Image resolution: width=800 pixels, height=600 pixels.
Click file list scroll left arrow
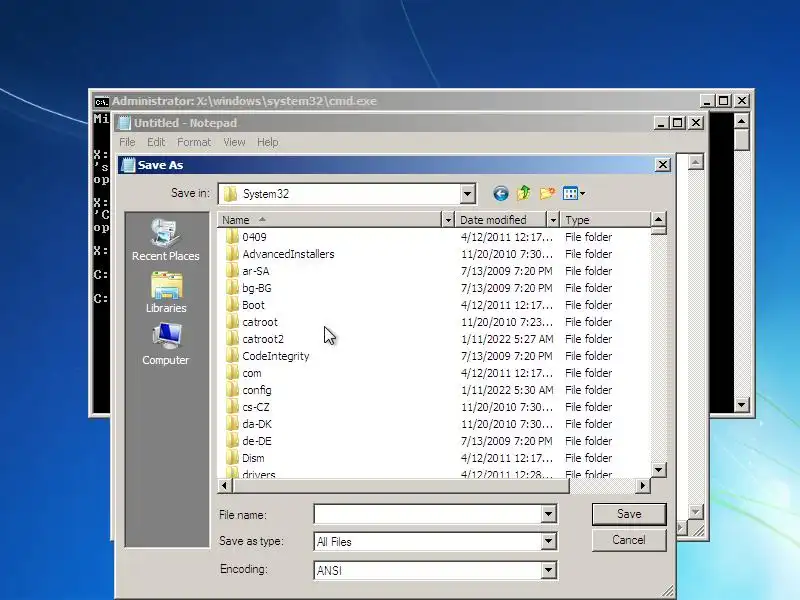[224, 486]
